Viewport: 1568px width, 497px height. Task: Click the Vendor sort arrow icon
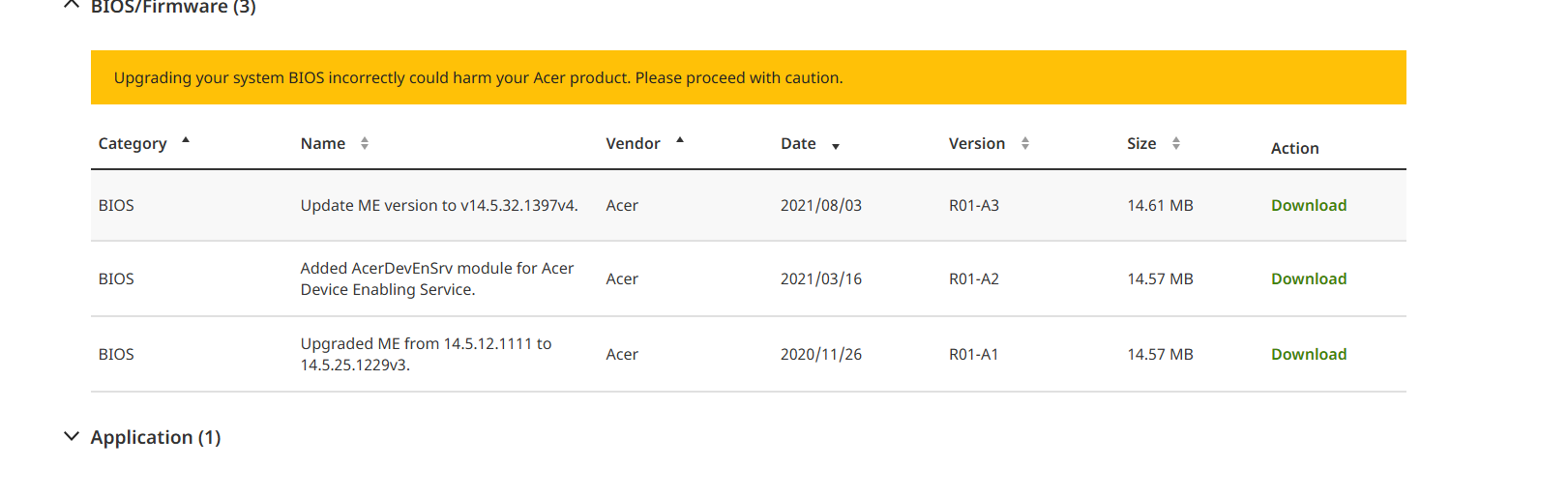tap(680, 141)
